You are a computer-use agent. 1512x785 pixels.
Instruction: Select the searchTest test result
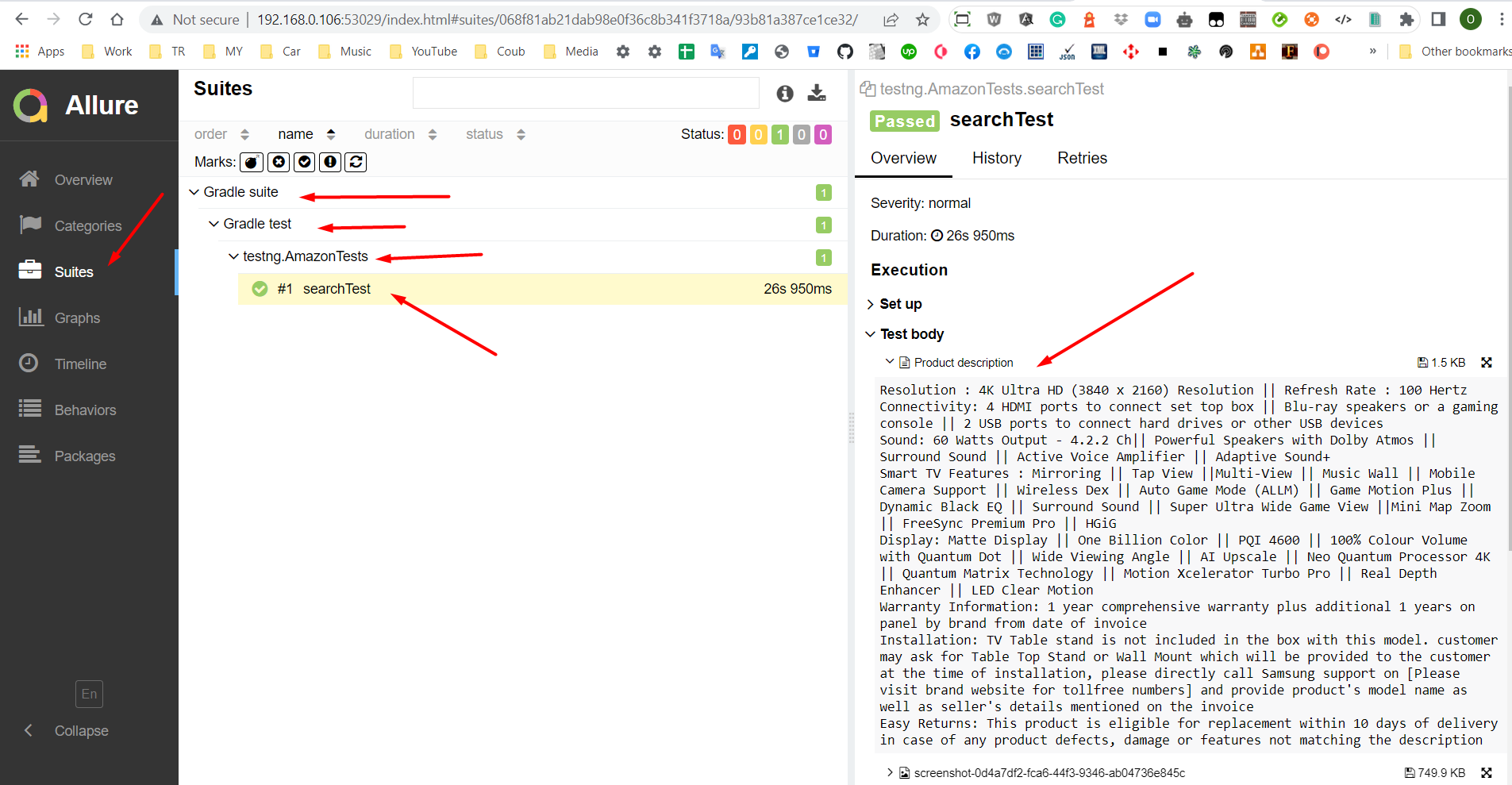click(336, 288)
